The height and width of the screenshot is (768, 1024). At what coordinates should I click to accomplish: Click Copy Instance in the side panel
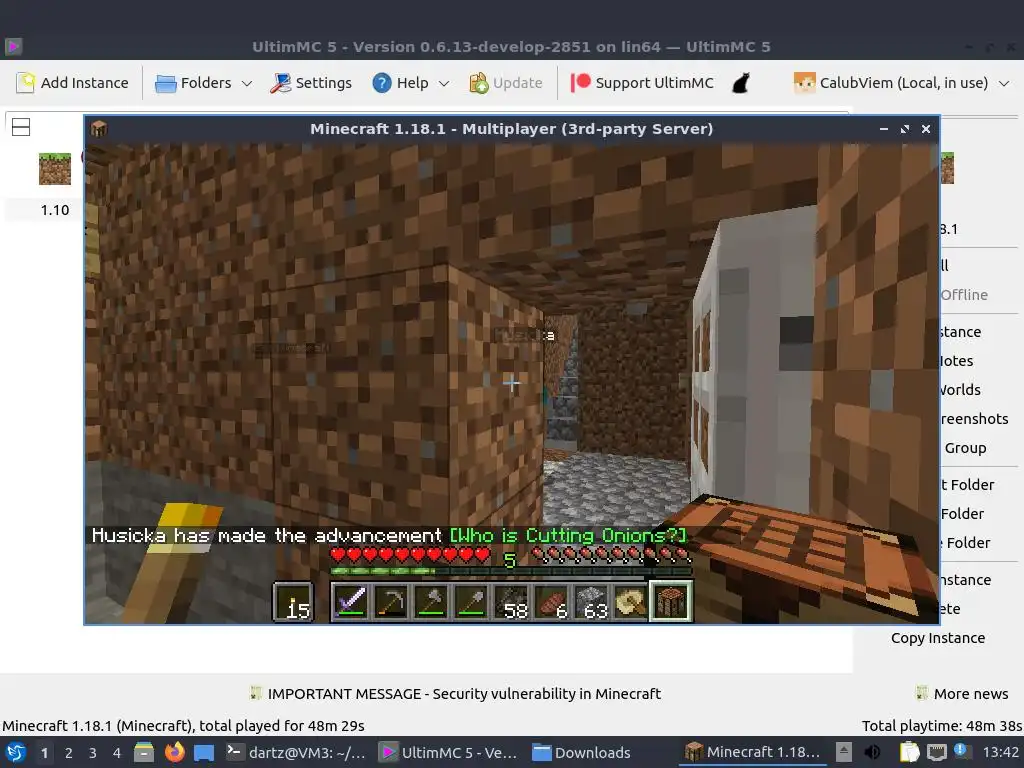click(x=938, y=638)
